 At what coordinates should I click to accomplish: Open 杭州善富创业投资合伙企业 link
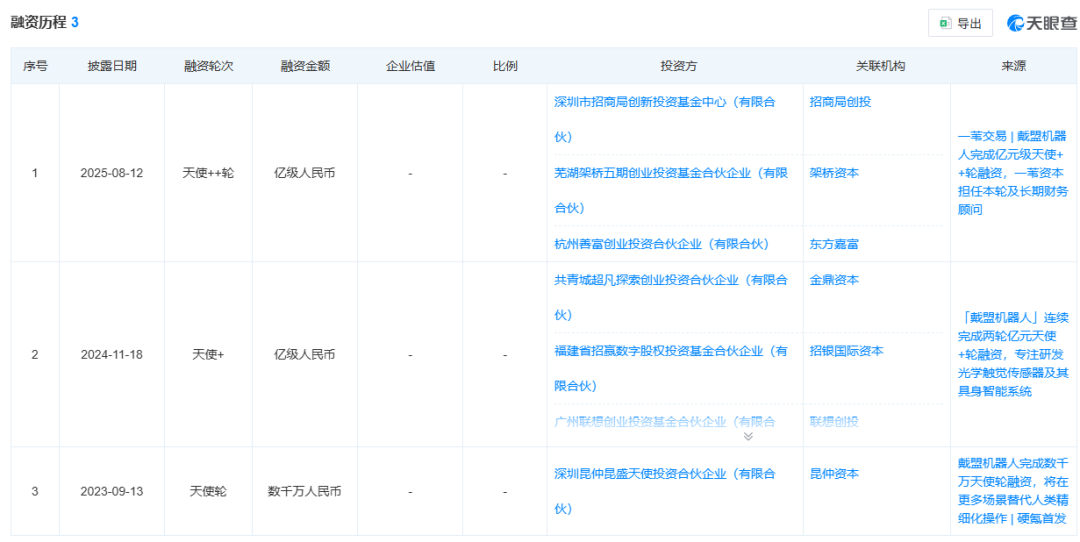(661, 243)
